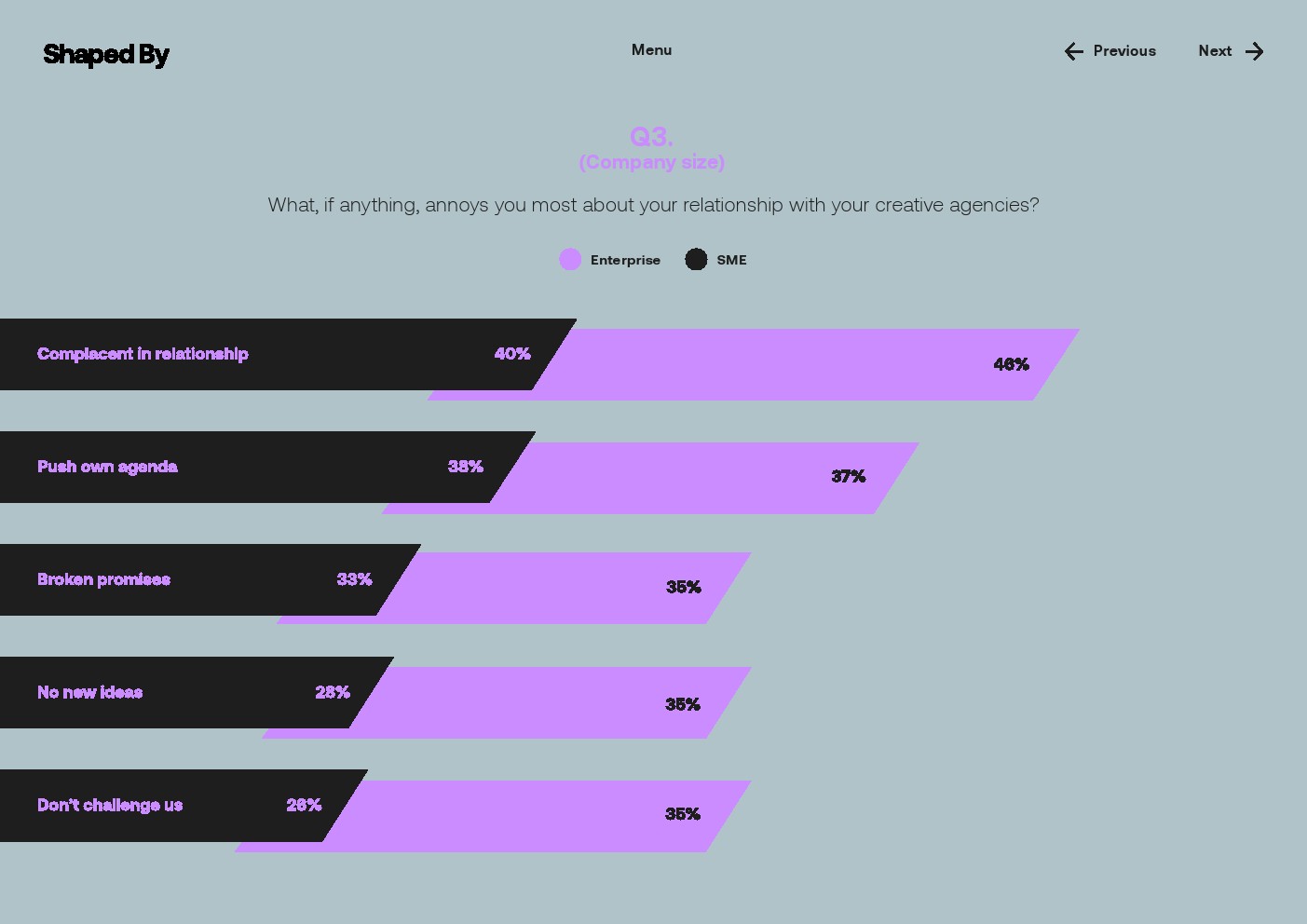The image size is (1307, 924).
Task: Toggle the SME legend black circle
Action: click(696, 260)
